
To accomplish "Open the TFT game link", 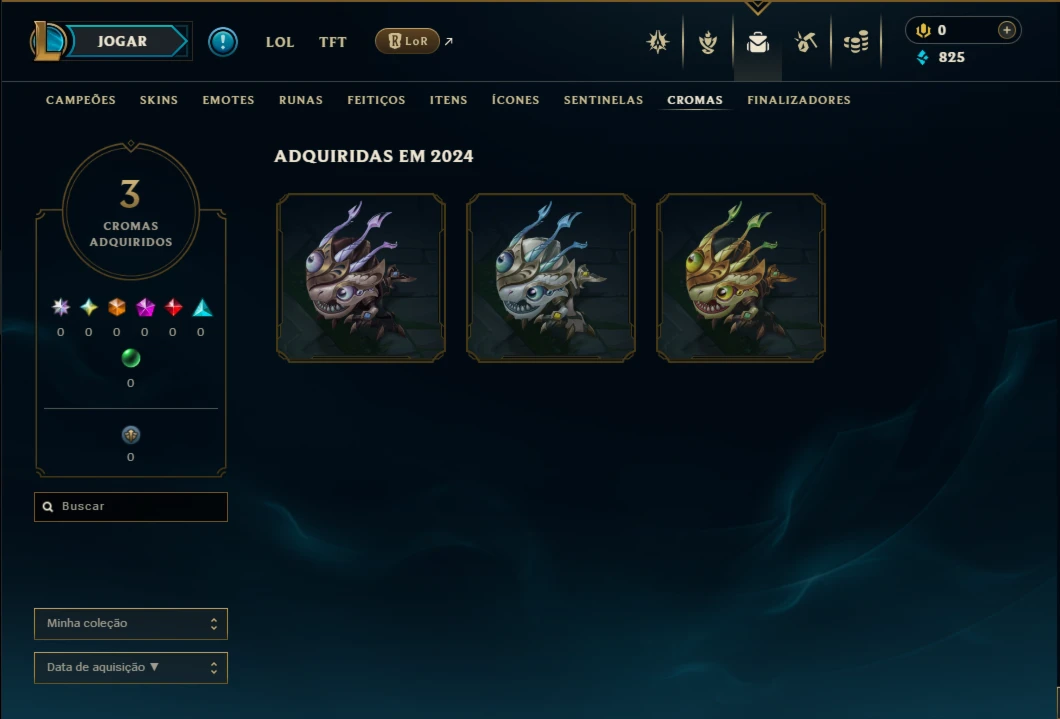I will coord(333,42).
